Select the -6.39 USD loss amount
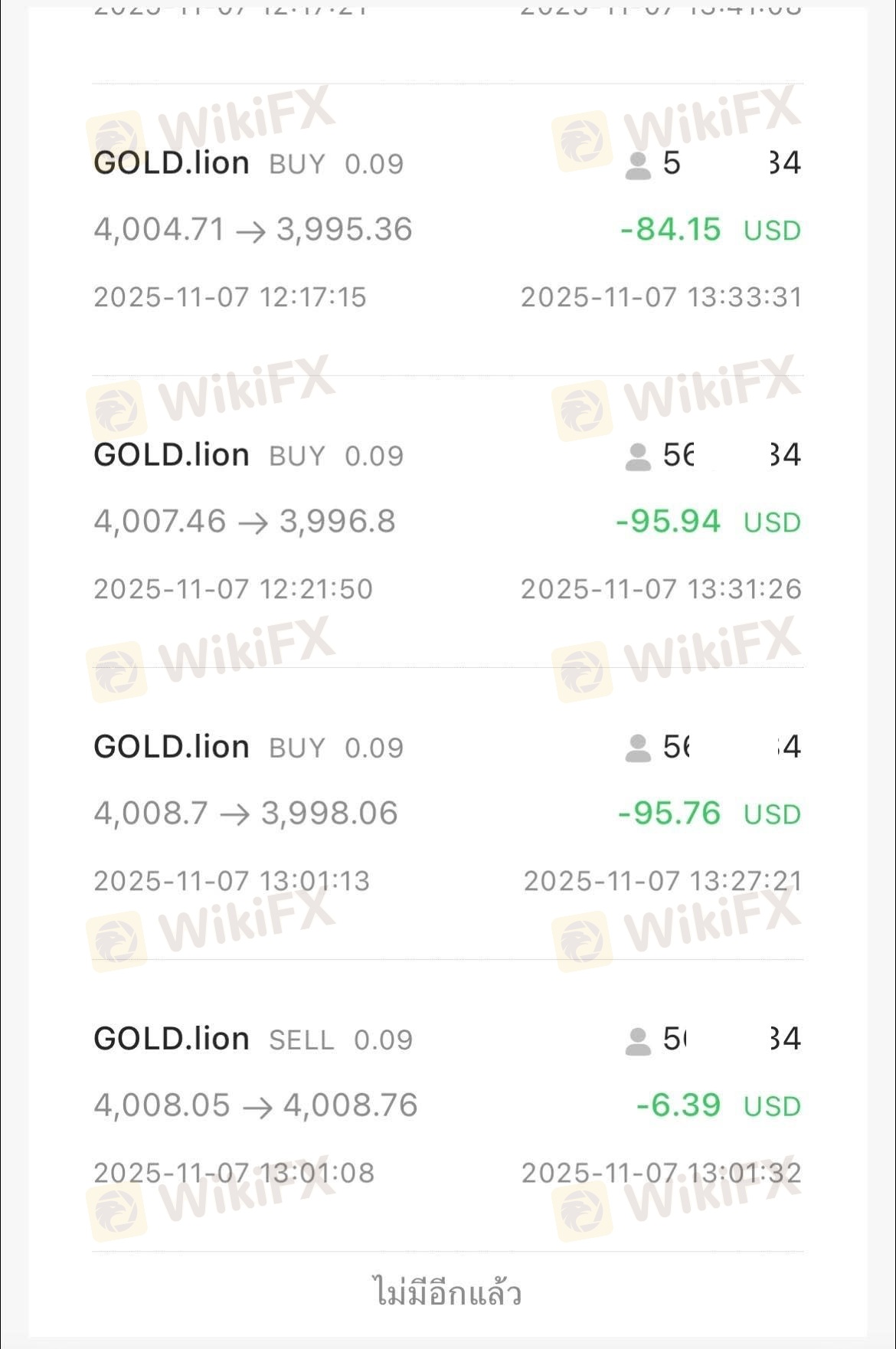 pos(678,1105)
